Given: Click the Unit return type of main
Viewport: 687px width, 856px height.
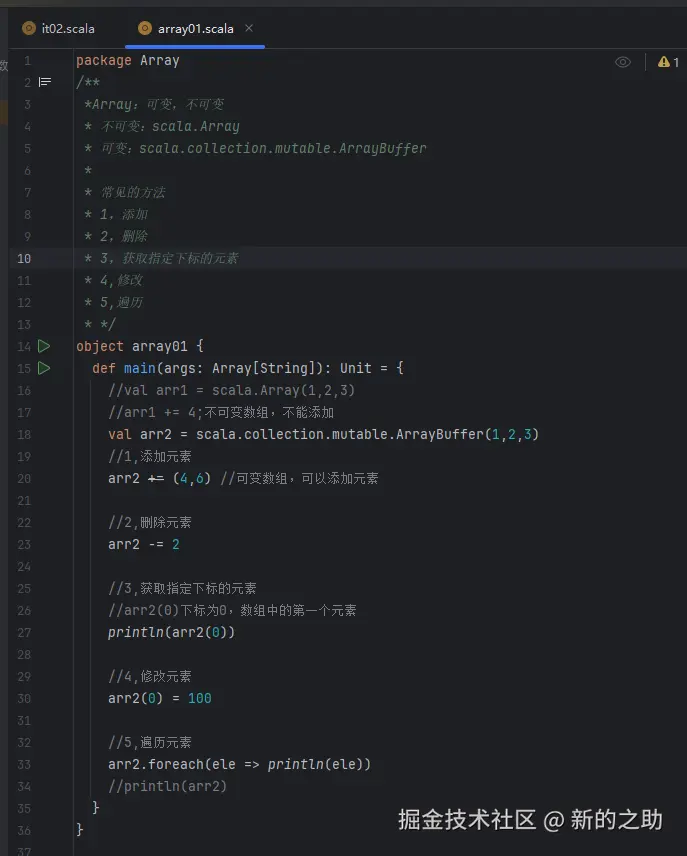Looking at the screenshot, I should [x=355, y=368].
